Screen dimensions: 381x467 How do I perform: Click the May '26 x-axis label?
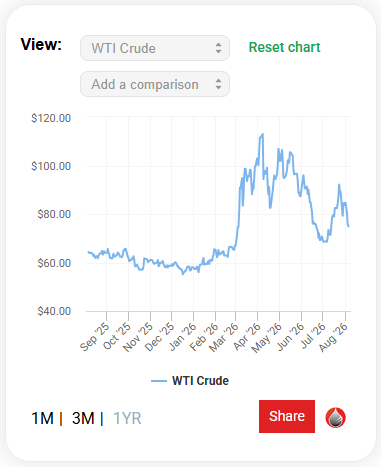267,338
